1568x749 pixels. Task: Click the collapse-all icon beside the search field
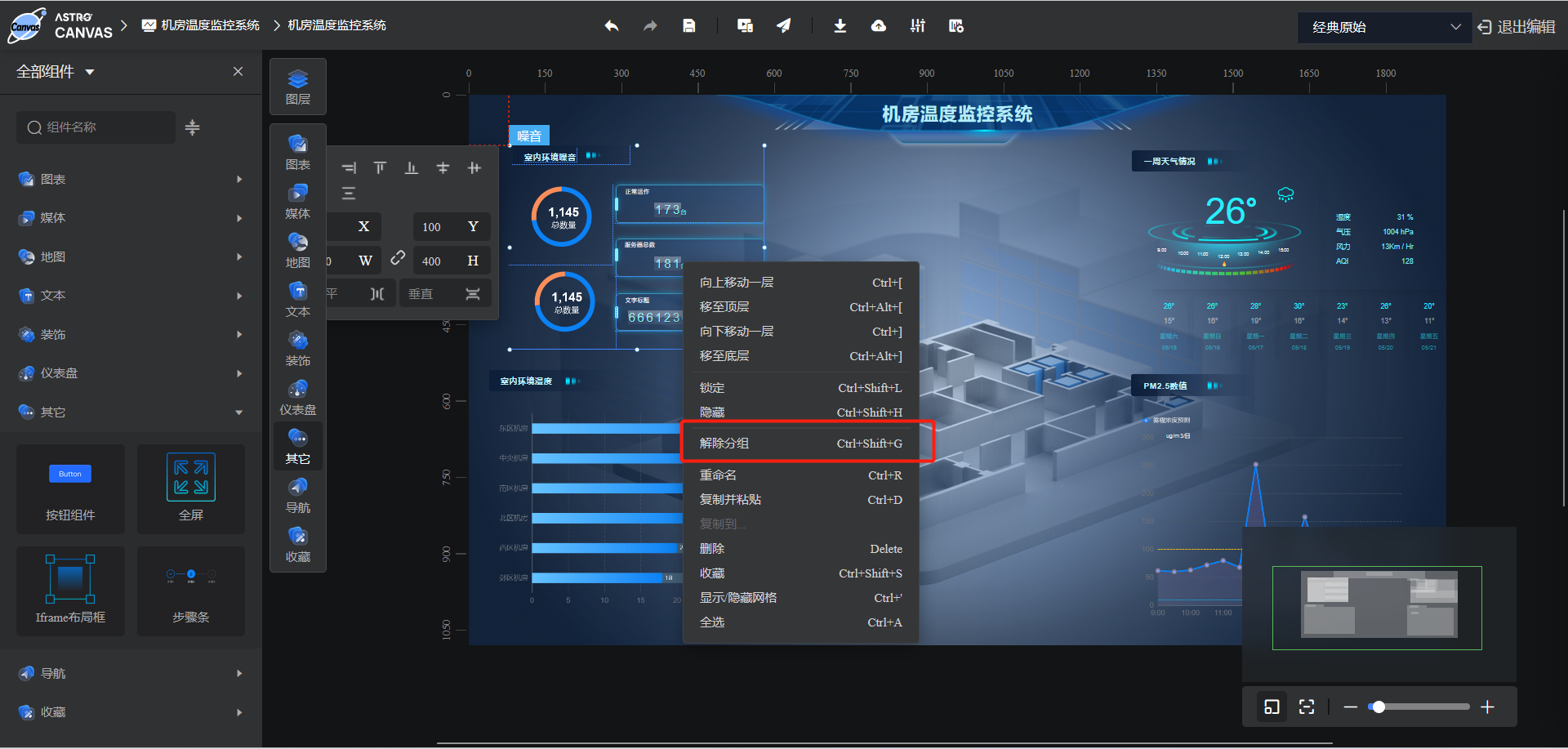(x=192, y=127)
